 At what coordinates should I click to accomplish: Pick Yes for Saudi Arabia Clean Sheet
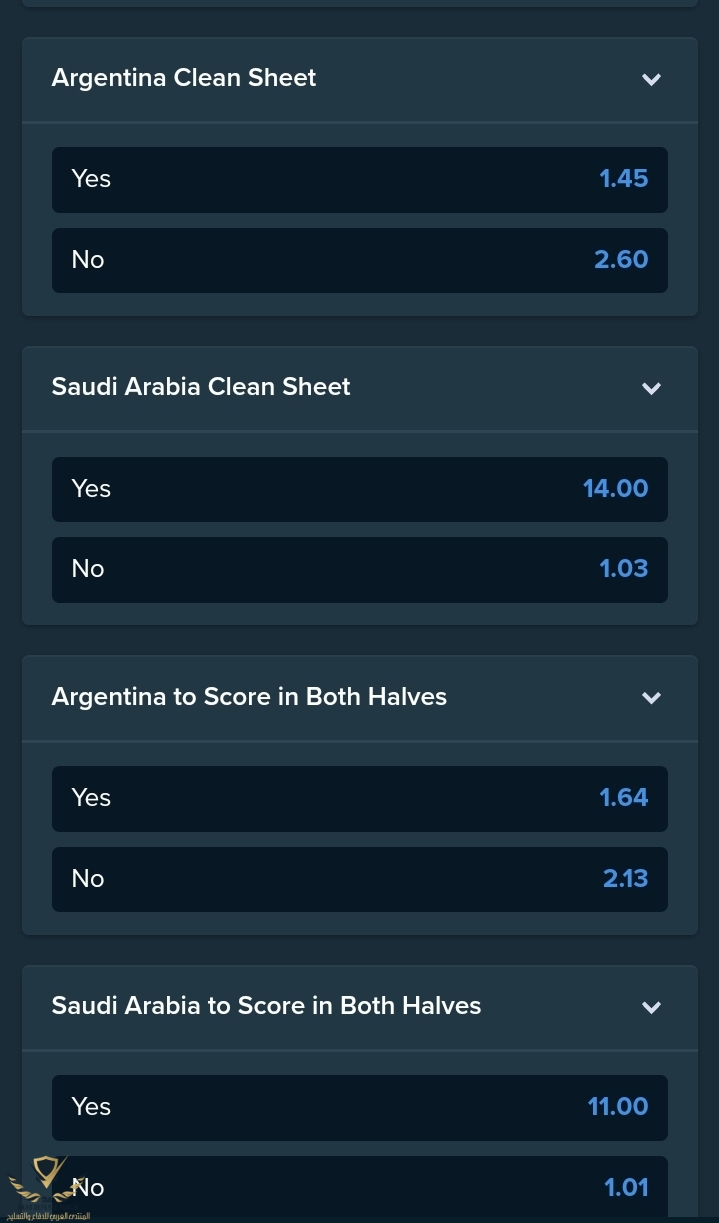359,489
